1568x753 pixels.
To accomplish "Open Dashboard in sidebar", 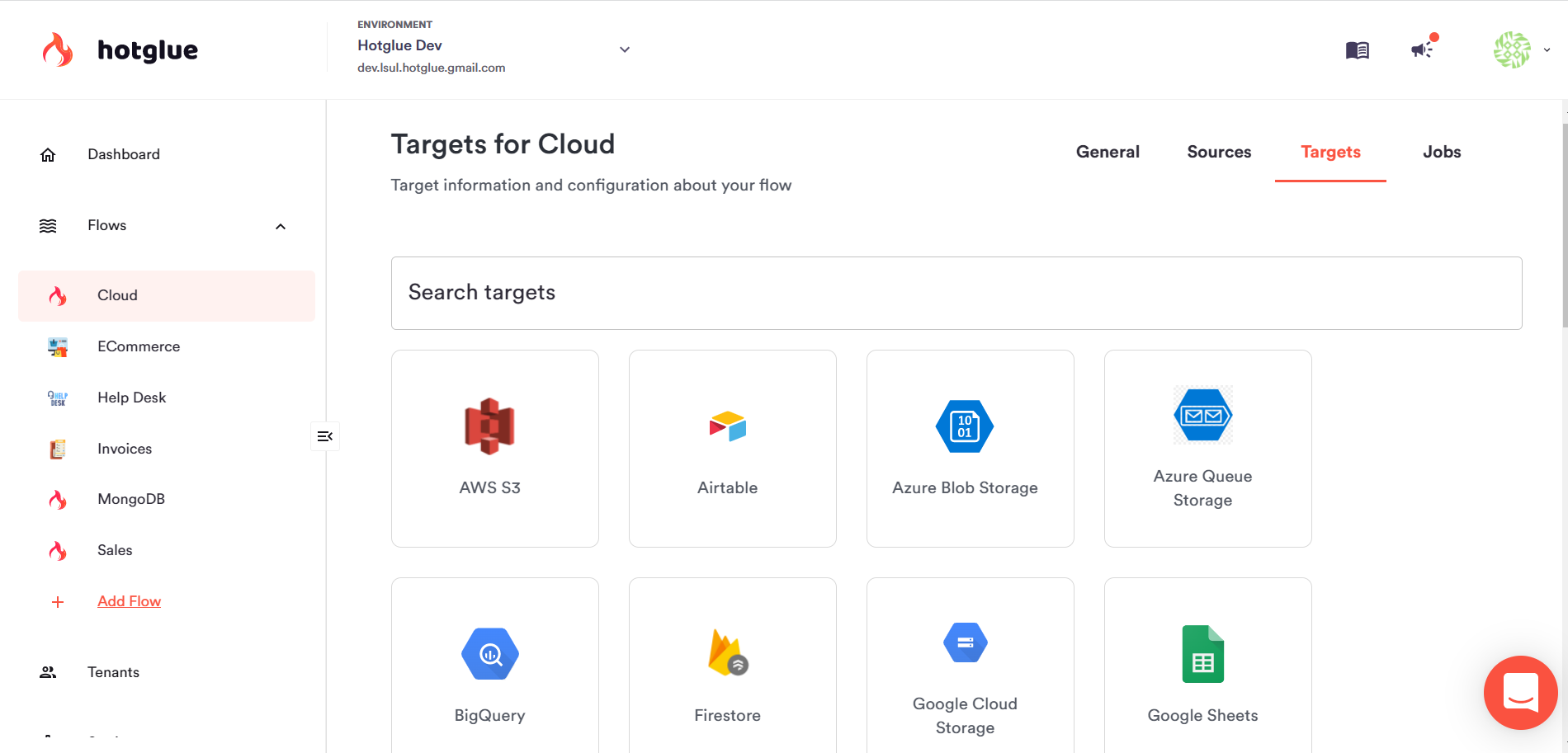I will [124, 154].
